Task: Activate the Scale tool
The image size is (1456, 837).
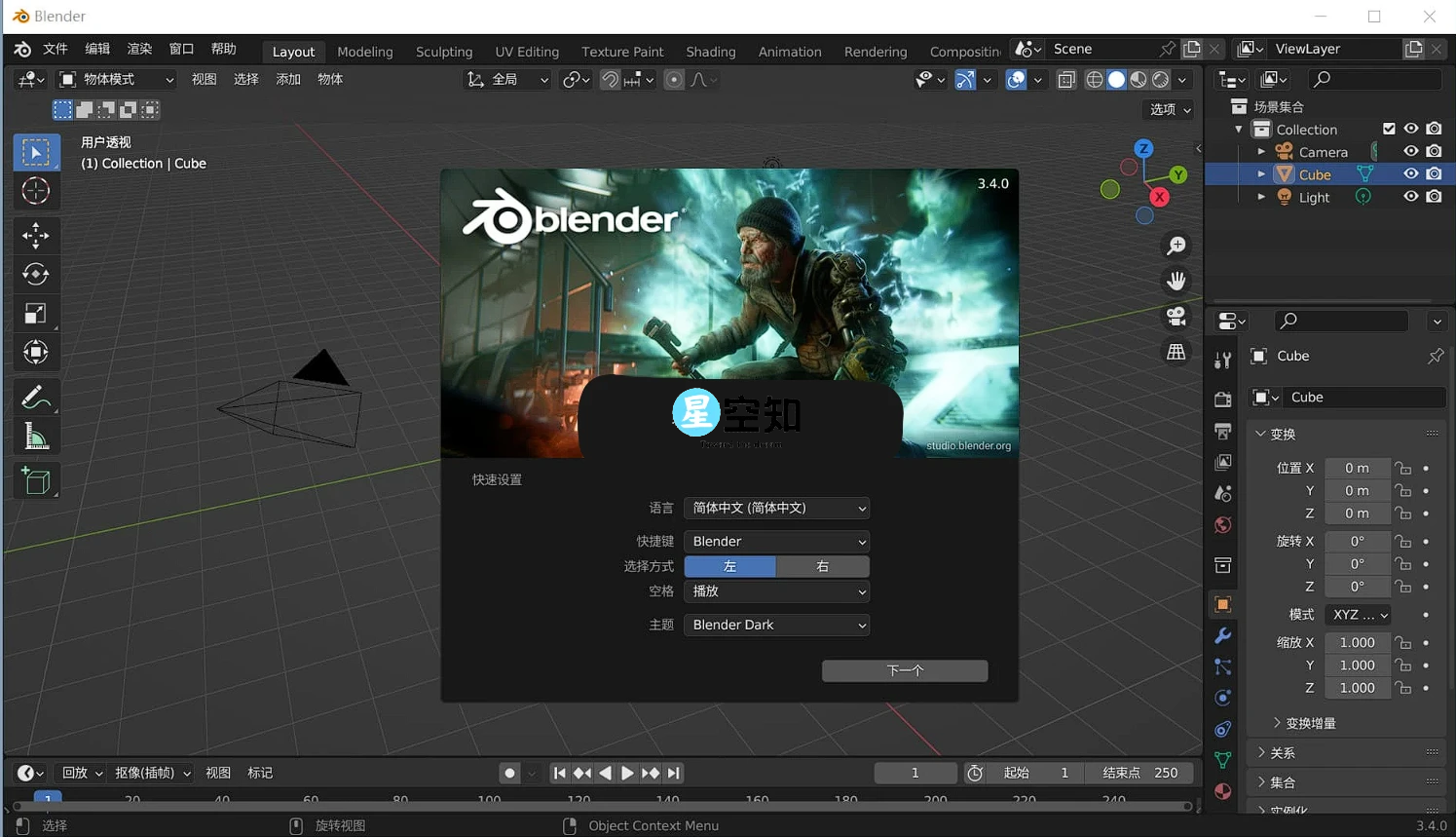Action: click(x=36, y=314)
